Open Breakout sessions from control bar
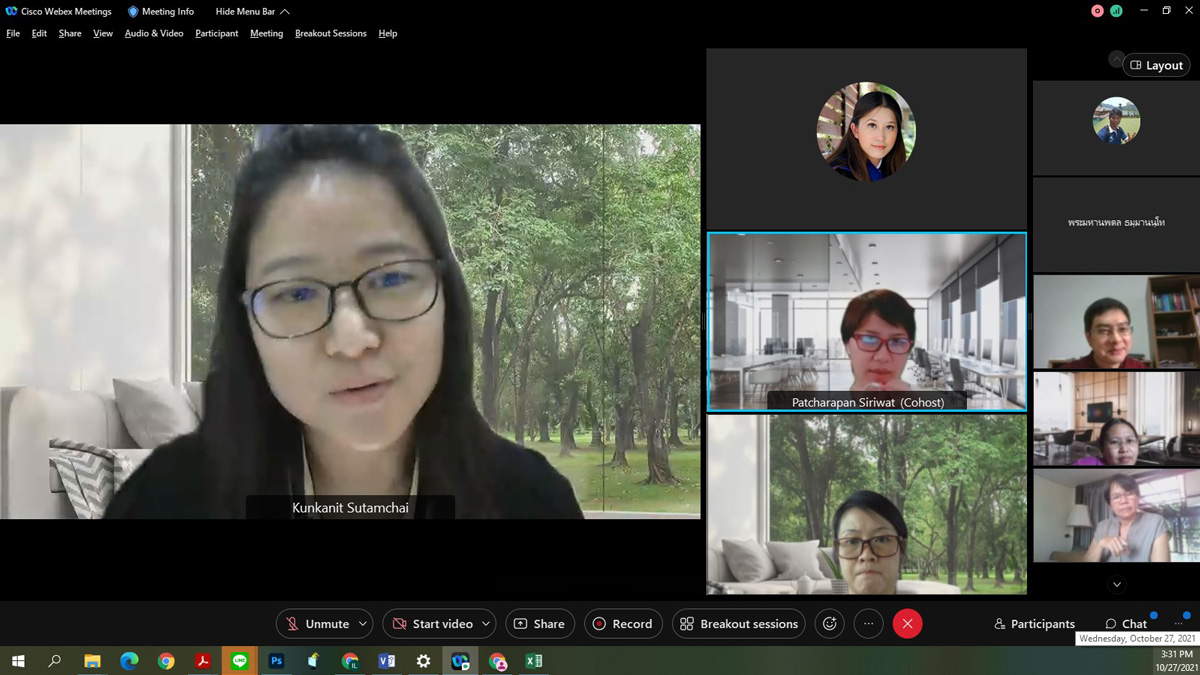This screenshot has width=1200, height=675. pos(738,624)
